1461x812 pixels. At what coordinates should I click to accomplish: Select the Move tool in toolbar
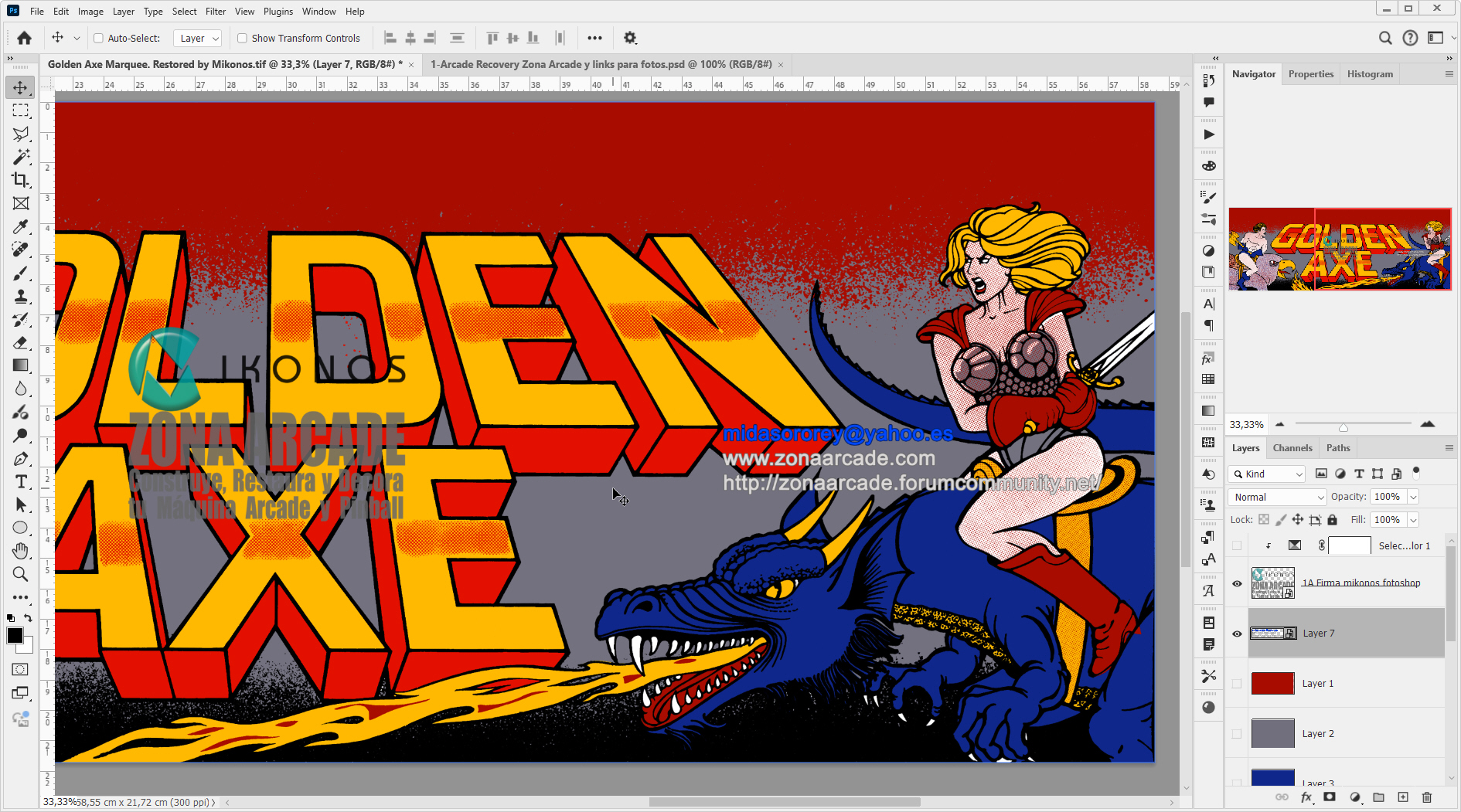(x=21, y=87)
